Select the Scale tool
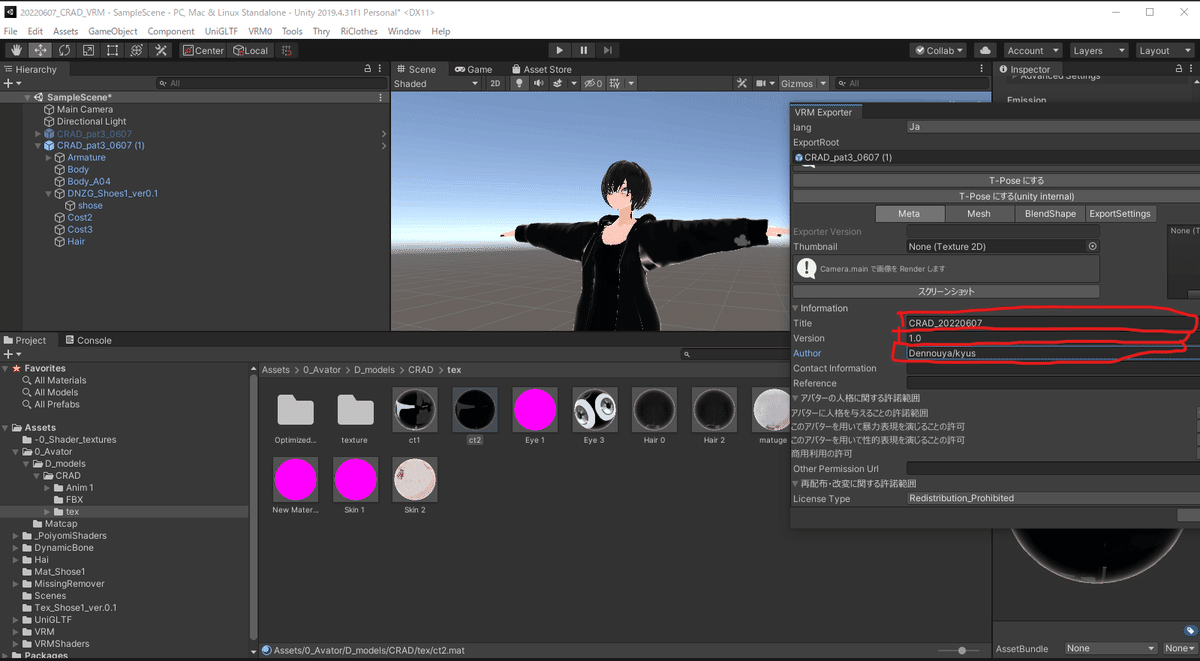 89,50
